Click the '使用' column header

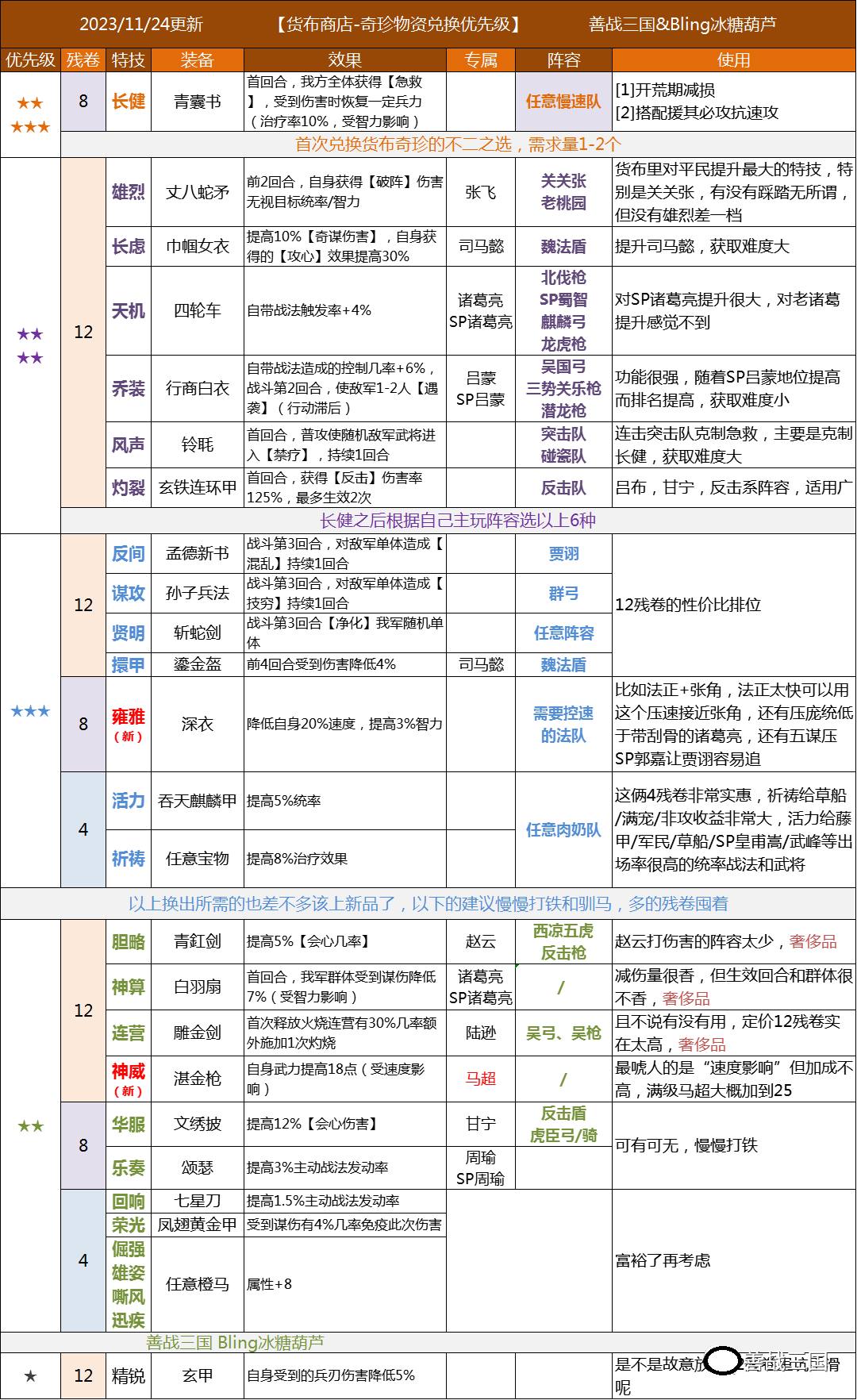(x=734, y=60)
